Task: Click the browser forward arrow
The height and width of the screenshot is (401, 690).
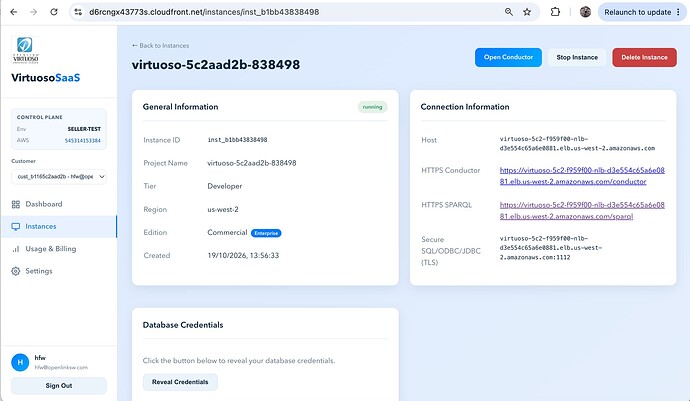Action: click(x=33, y=12)
